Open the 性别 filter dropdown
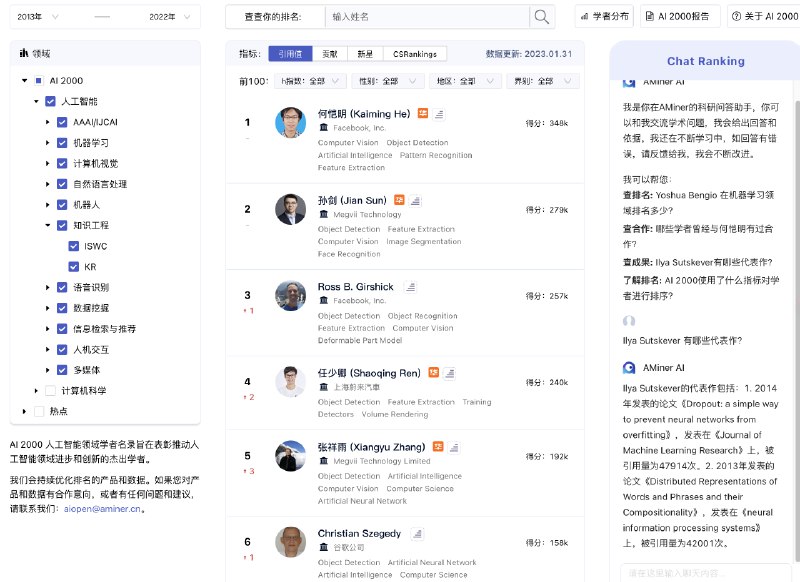 (x=388, y=81)
